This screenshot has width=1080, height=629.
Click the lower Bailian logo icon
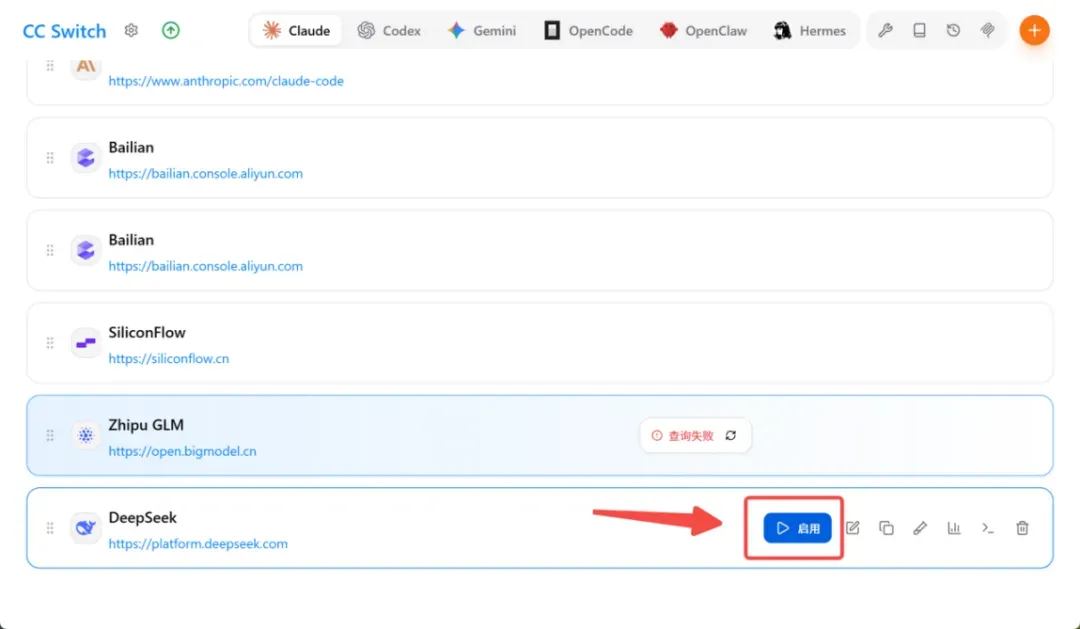coord(86,250)
